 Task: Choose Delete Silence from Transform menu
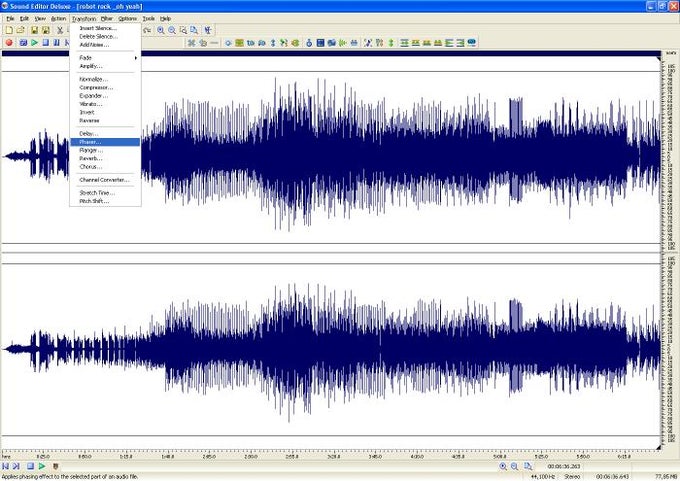[x=105, y=36]
